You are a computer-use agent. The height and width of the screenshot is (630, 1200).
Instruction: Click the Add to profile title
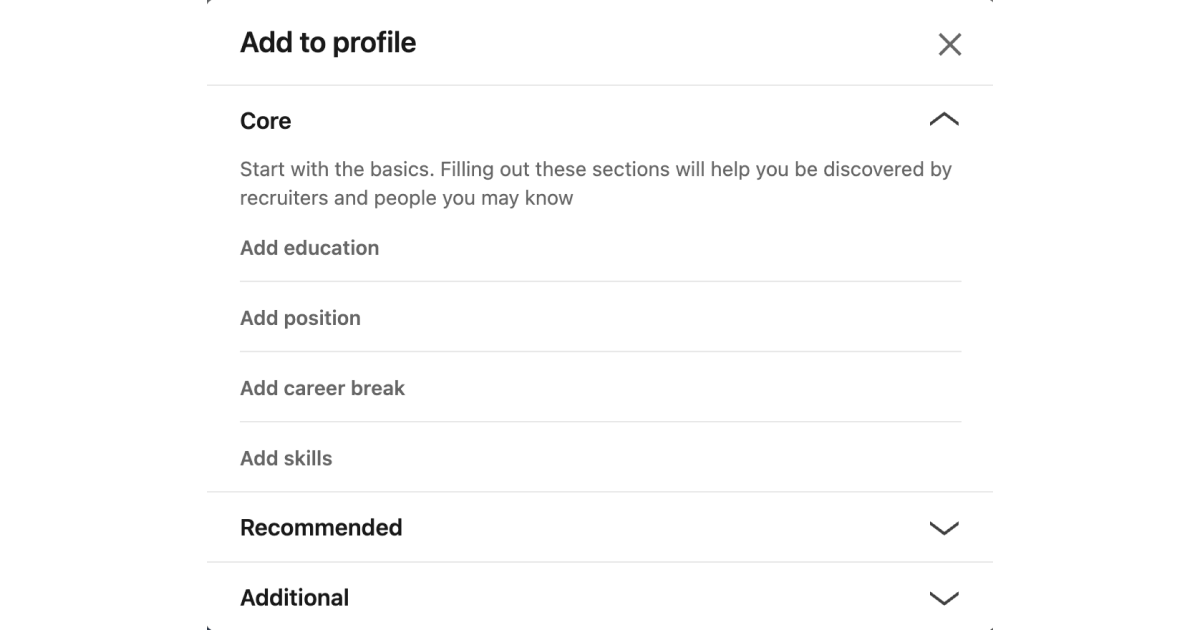pos(327,42)
